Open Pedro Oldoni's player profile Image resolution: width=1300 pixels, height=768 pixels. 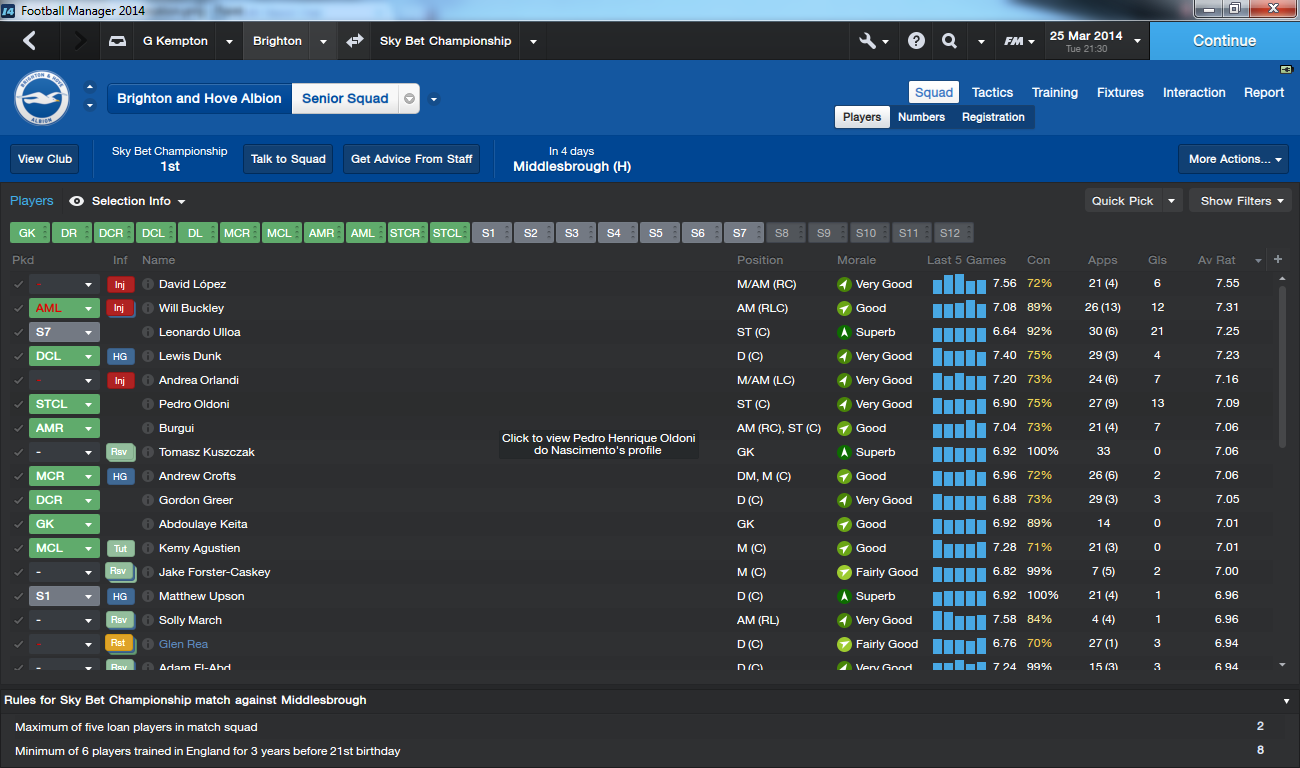point(194,404)
